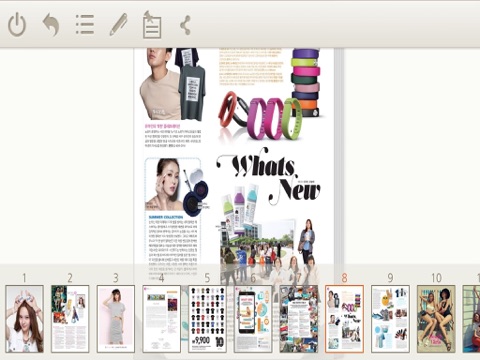480x360 pixels.
Task: Open page 1 thumbnail with girl portrait
Action: 24,319
